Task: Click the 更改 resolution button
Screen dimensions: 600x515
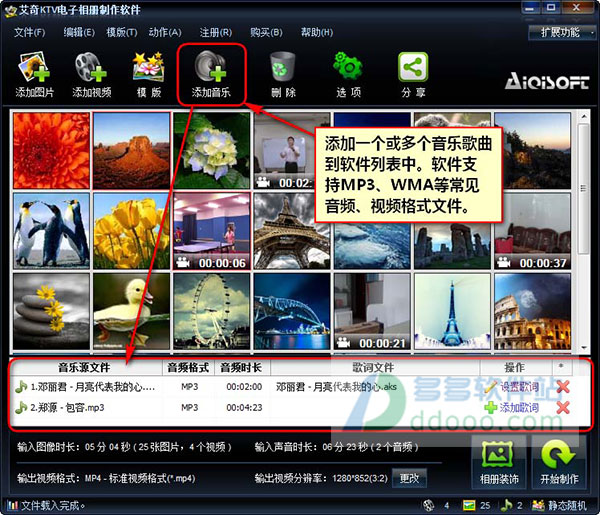Action: [x=409, y=478]
